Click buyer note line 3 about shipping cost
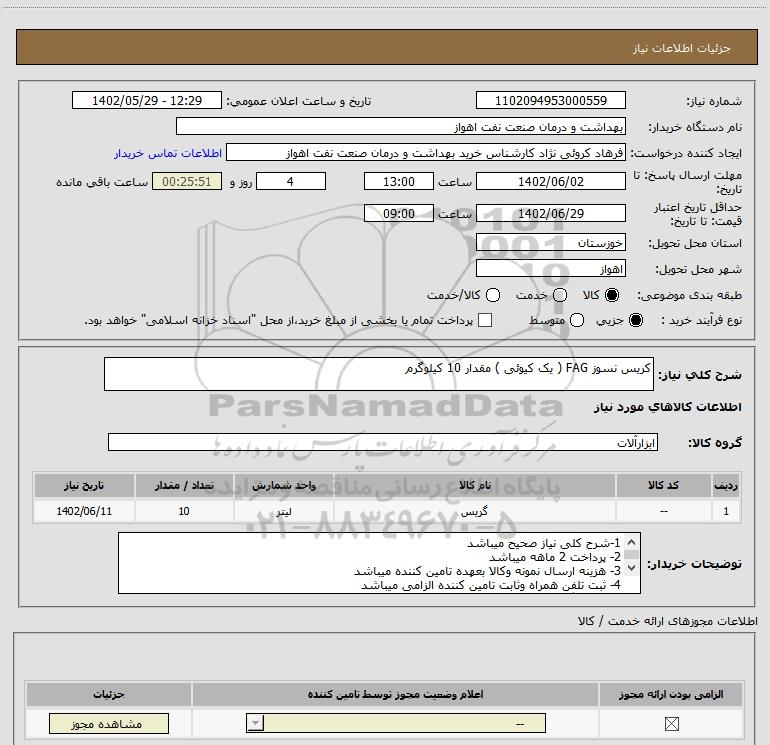This screenshot has width=770, height=745. click(487, 571)
